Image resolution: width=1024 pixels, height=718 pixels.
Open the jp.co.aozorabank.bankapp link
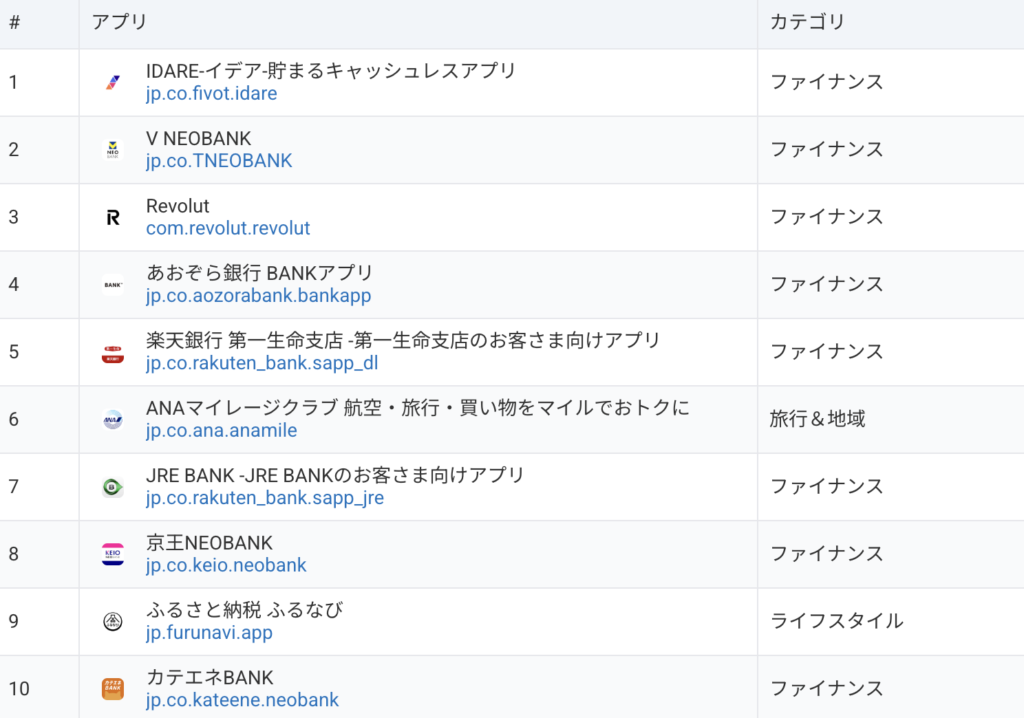(258, 296)
